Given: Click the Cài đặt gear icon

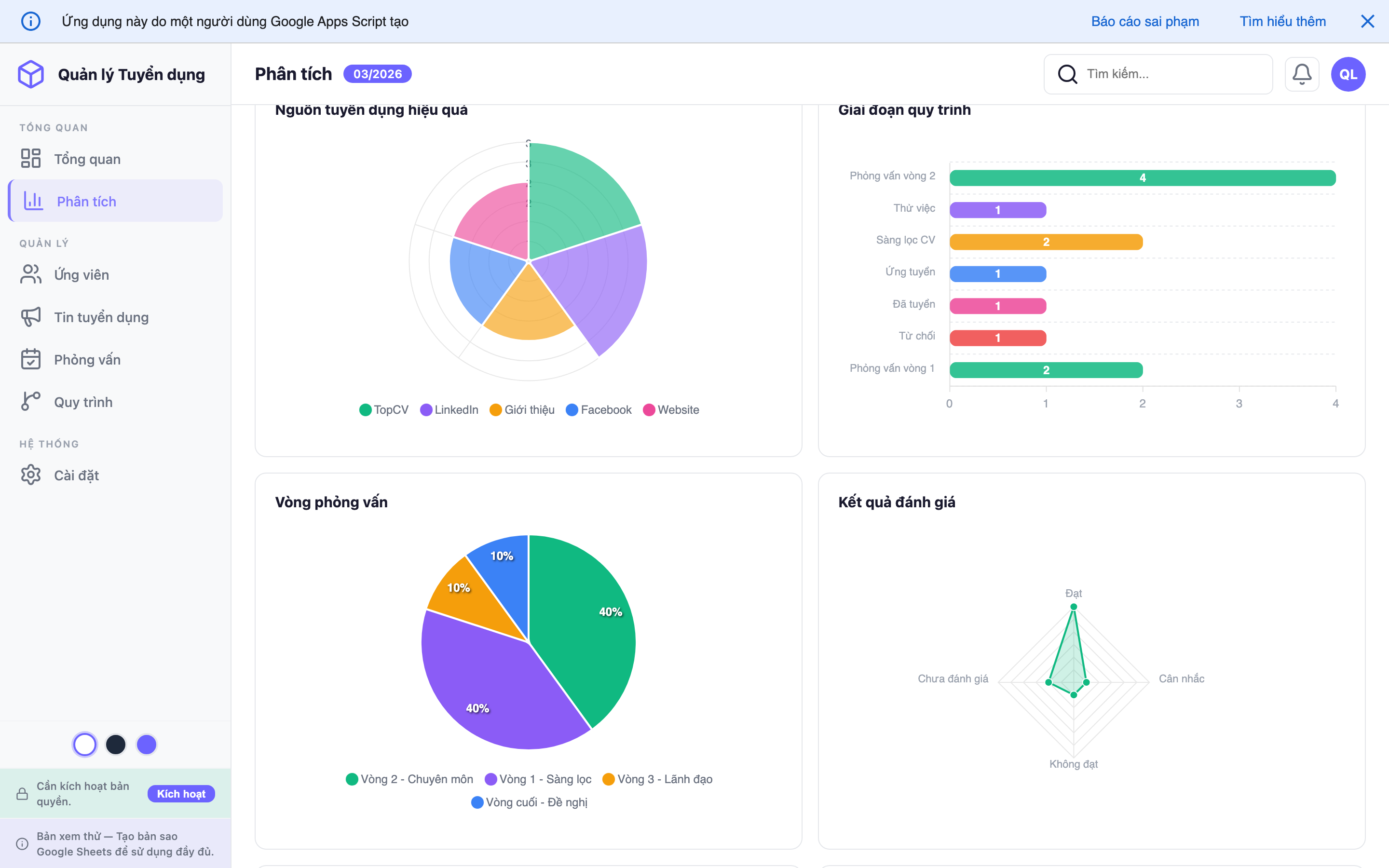Looking at the screenshot, I should click(31, 475).
